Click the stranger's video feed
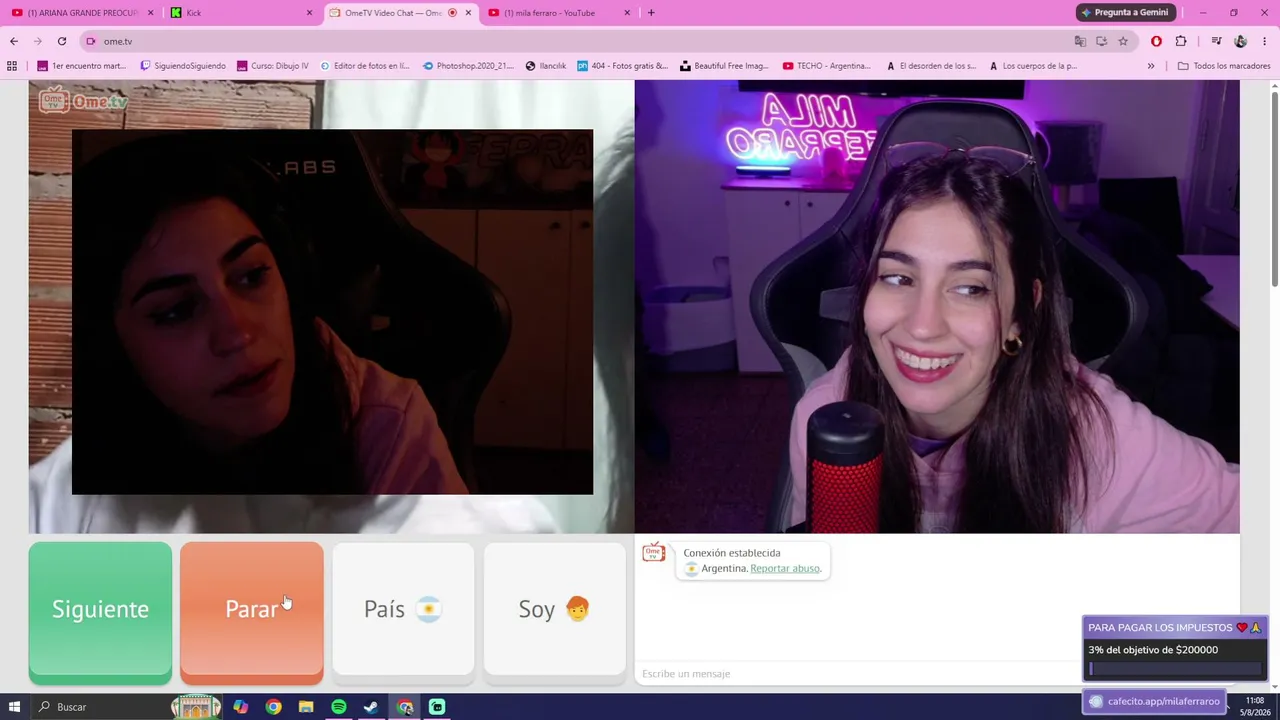The height and width of the screenshot is (720, 1280). click(332, 306)
